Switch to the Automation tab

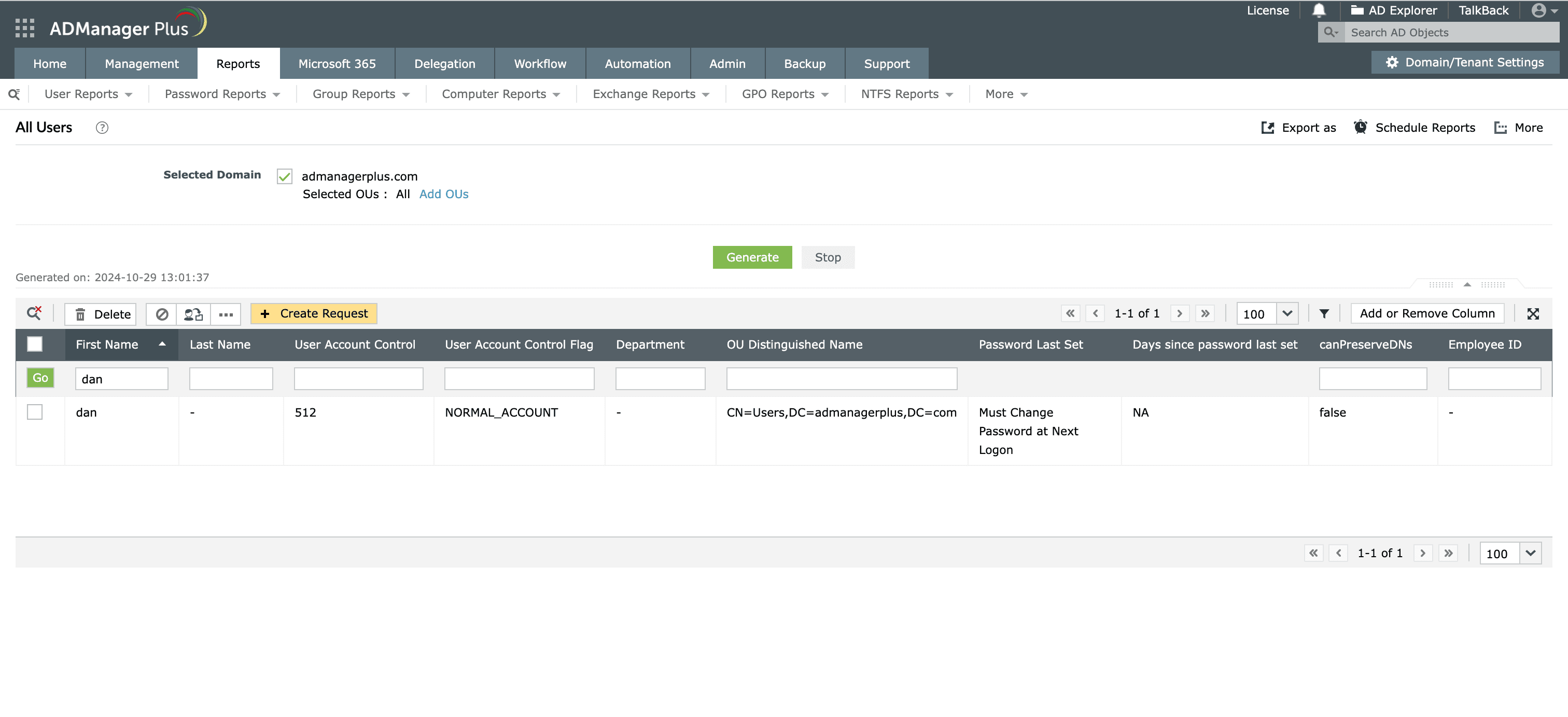pyautogui.click(x=637, y=63)
